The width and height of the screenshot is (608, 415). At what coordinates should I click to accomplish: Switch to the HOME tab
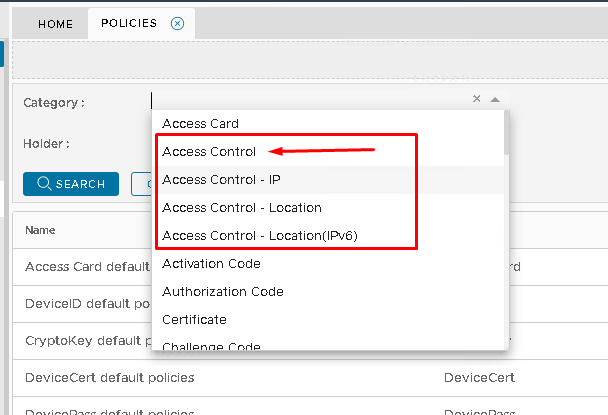pos(55,24)
